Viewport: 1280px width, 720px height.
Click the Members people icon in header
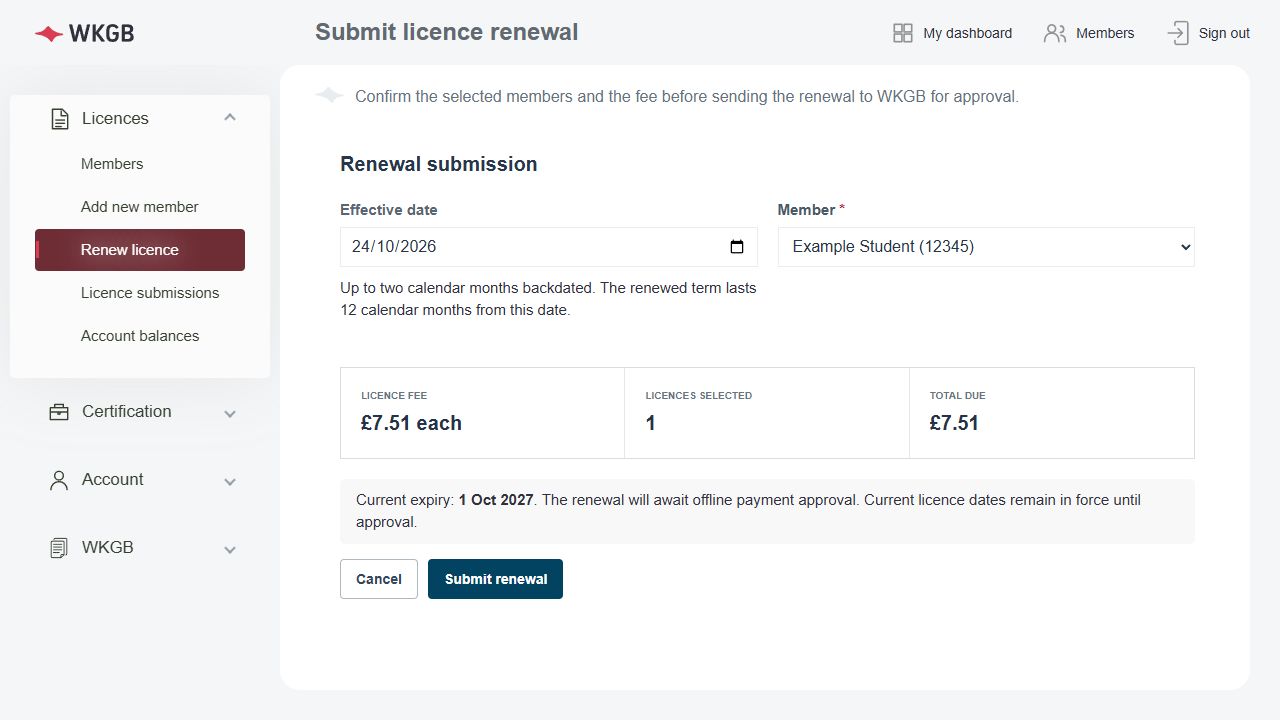point(1055,33)
